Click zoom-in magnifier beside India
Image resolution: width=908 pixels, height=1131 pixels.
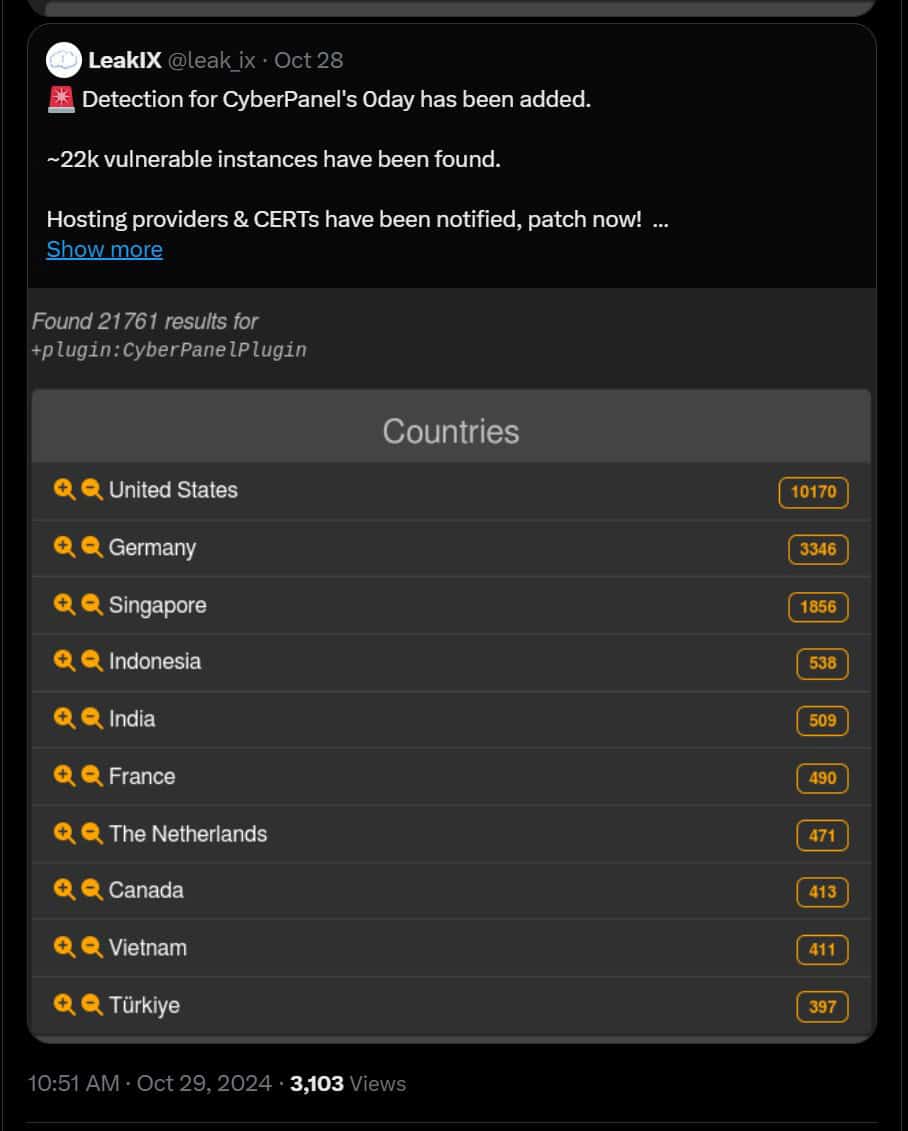point(64,718)
